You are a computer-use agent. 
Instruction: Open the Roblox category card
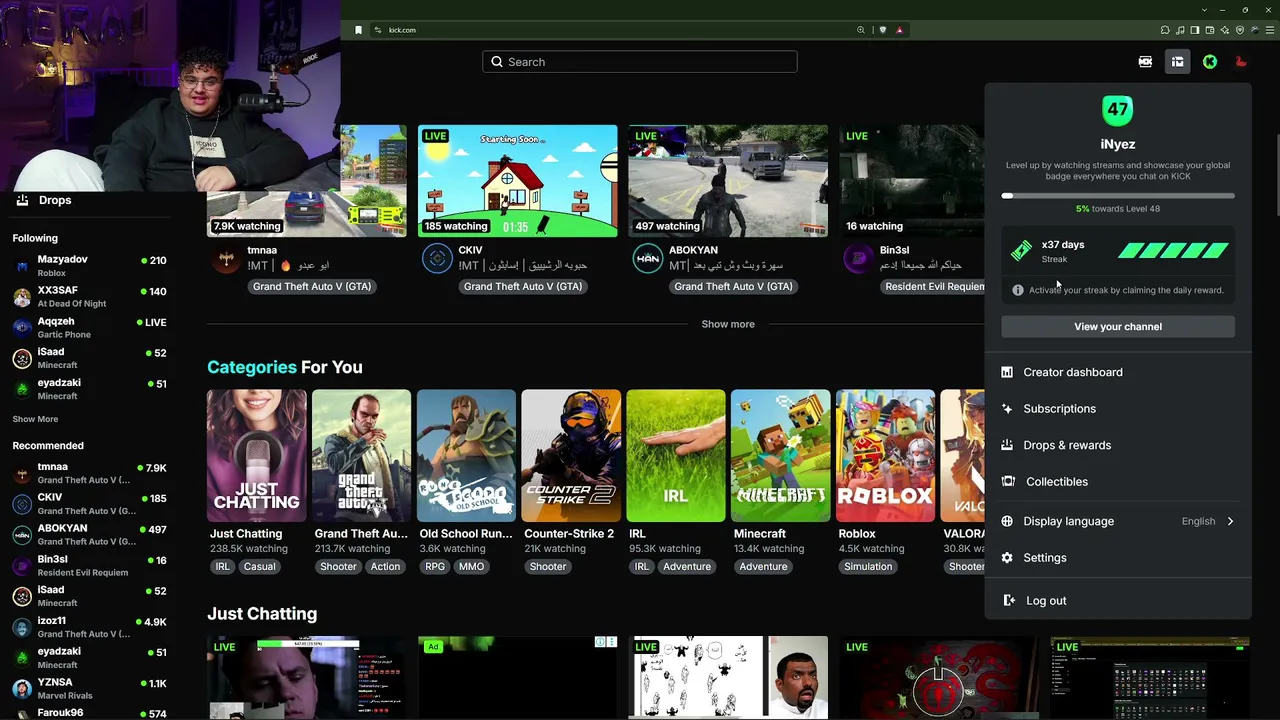click(x=885, y=456)
